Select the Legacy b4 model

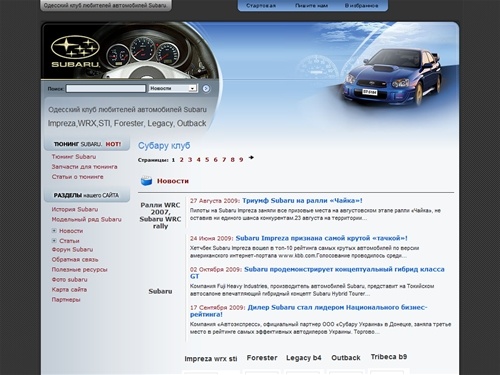click(x=304, y=358)
